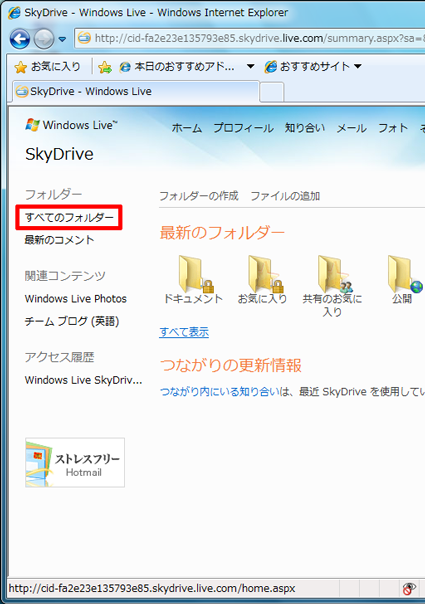The image size is (425, 604).
Task: Expand the おすすめサイト dropdown
Action: (x=313, y=67)
